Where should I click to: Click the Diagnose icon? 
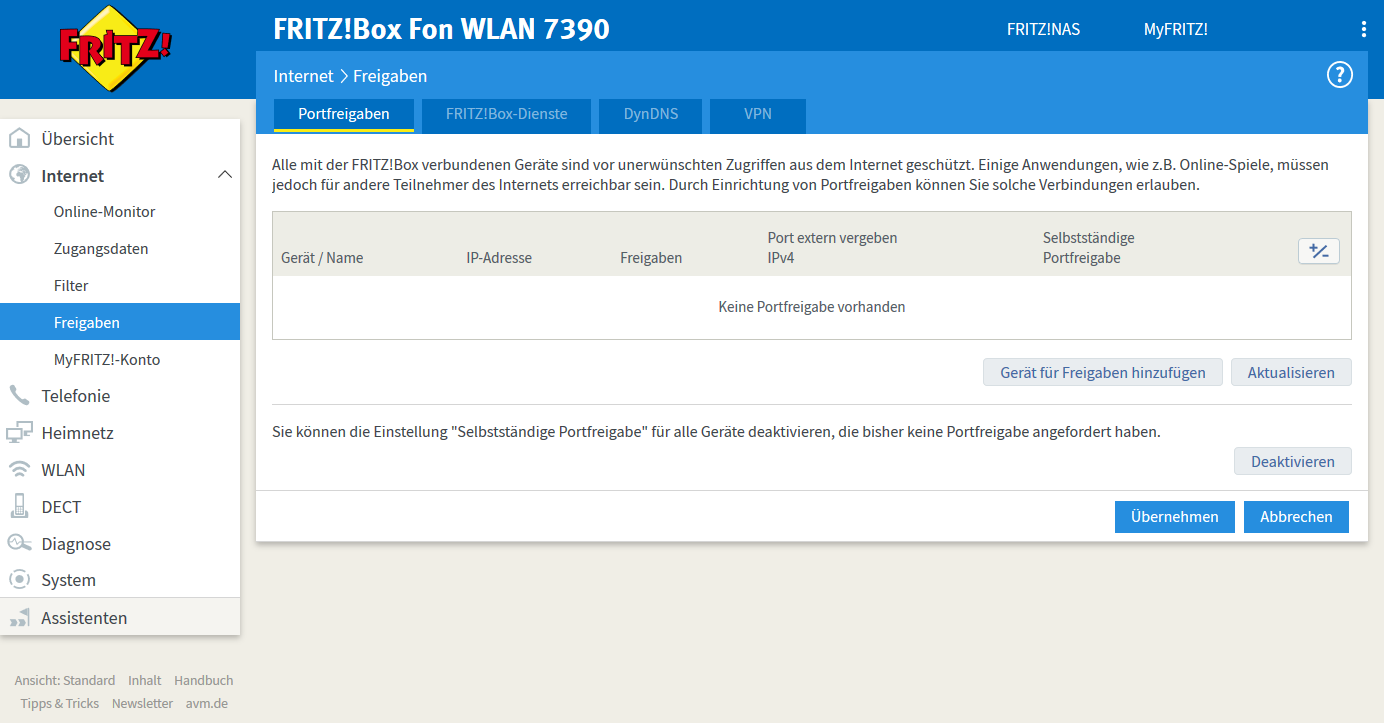(x=19, y=543)
